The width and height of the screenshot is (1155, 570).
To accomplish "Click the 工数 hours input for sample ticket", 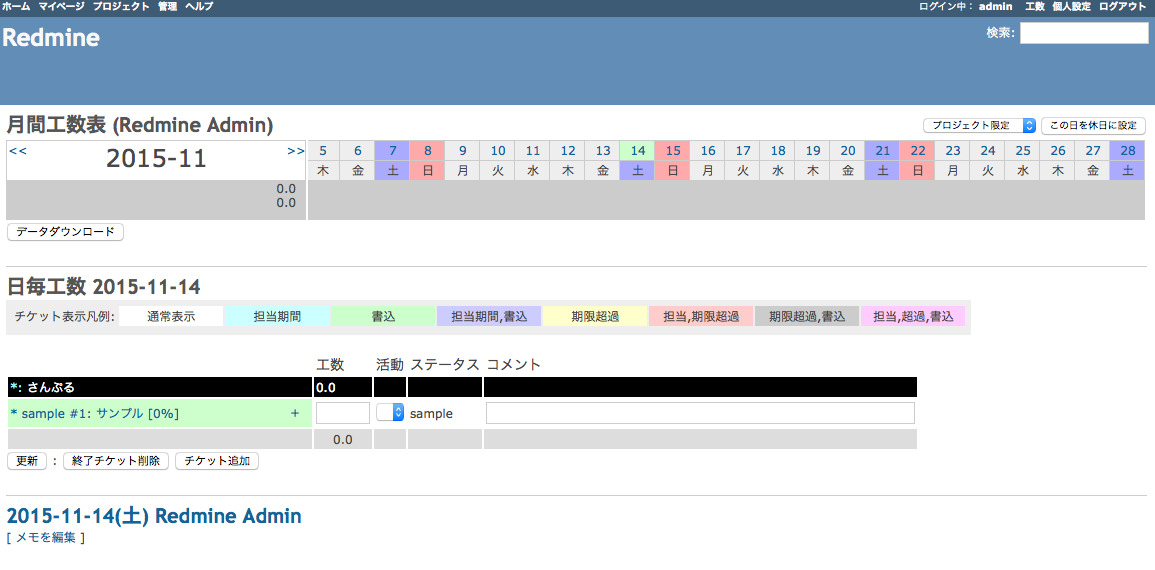I will pyautogui.click(x=343, y=413).
